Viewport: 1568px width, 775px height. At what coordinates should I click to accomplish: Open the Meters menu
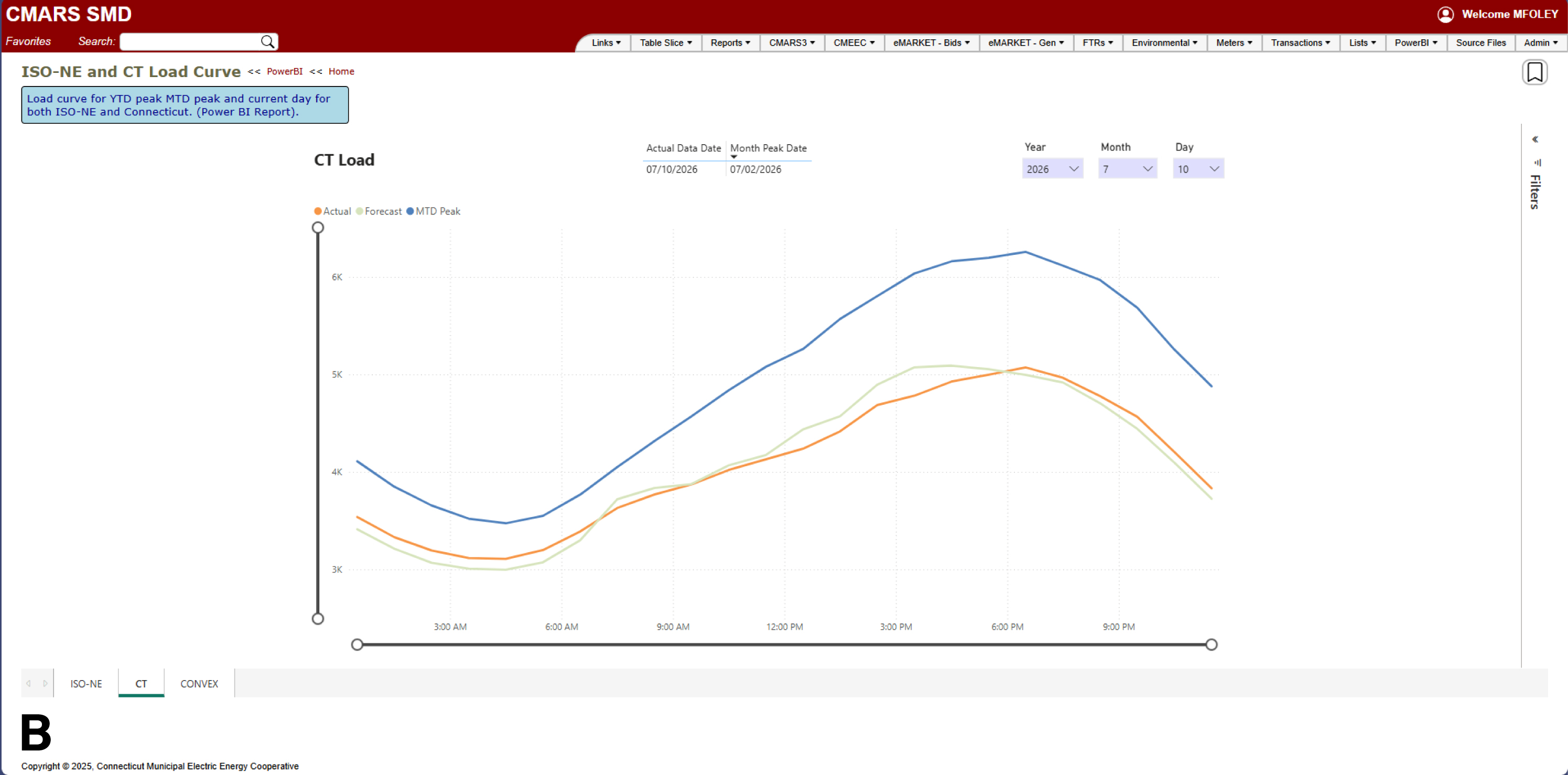1234,42
